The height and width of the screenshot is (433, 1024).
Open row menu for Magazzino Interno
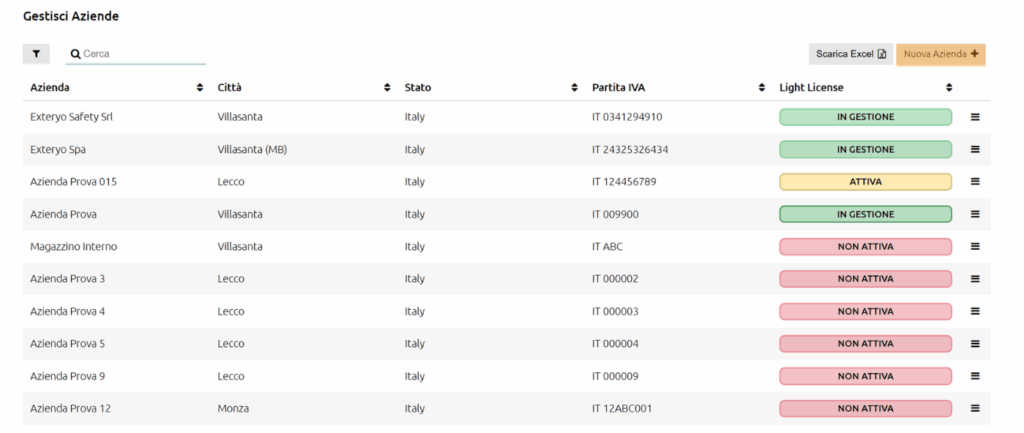(975, 246)
